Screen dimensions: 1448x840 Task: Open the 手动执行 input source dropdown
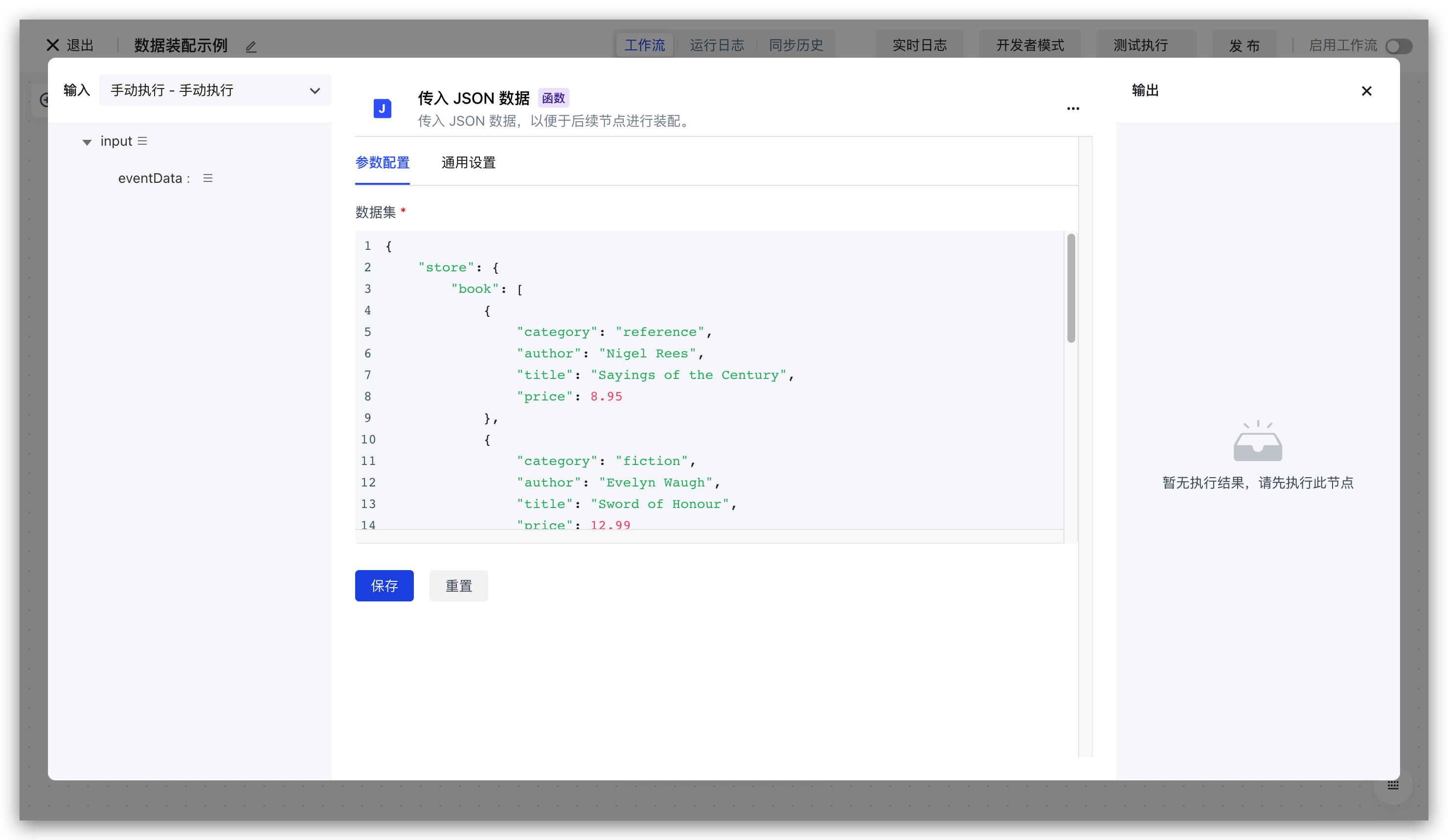(x=215, y=91)
